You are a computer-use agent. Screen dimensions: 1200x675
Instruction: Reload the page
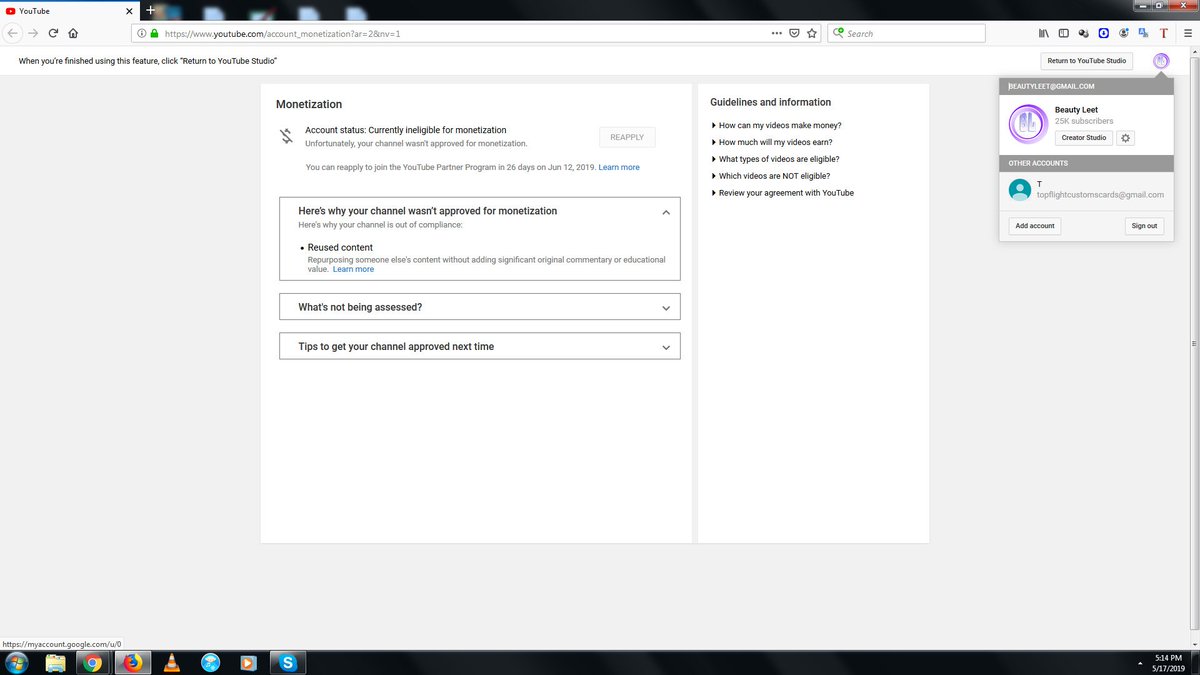pyautogui.click(x=53, y=33)
